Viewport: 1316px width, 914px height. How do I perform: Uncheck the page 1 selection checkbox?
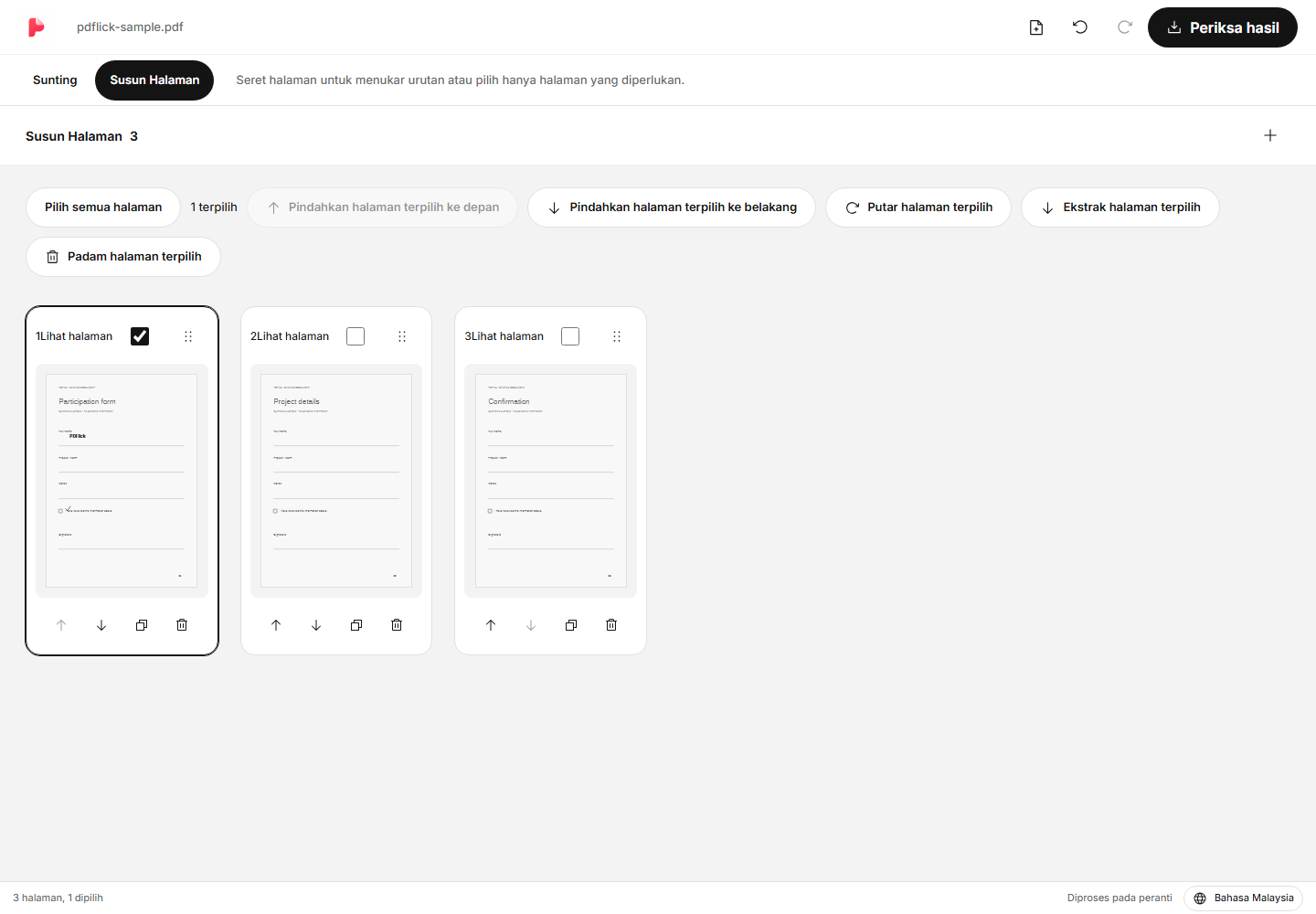point(140,336)
